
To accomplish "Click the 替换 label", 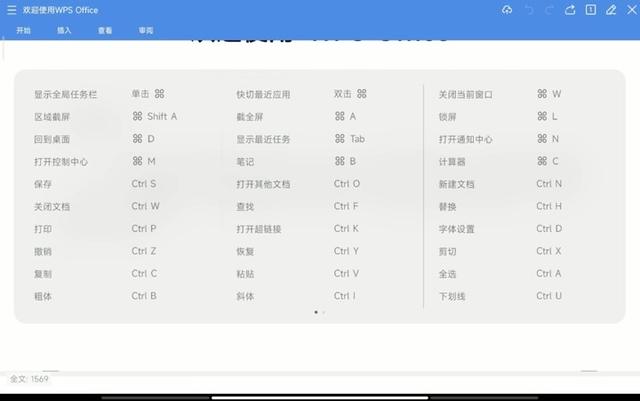I will (x=448, y=207).
